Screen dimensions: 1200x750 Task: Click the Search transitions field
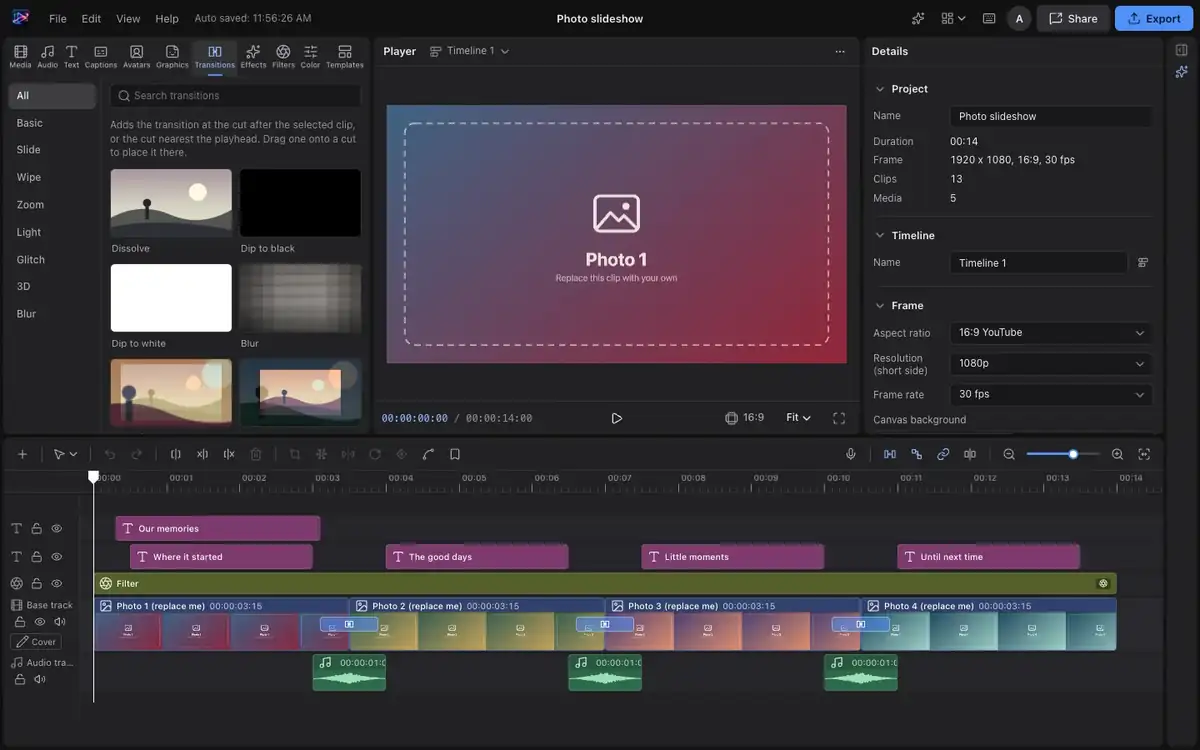pos(235,96)
